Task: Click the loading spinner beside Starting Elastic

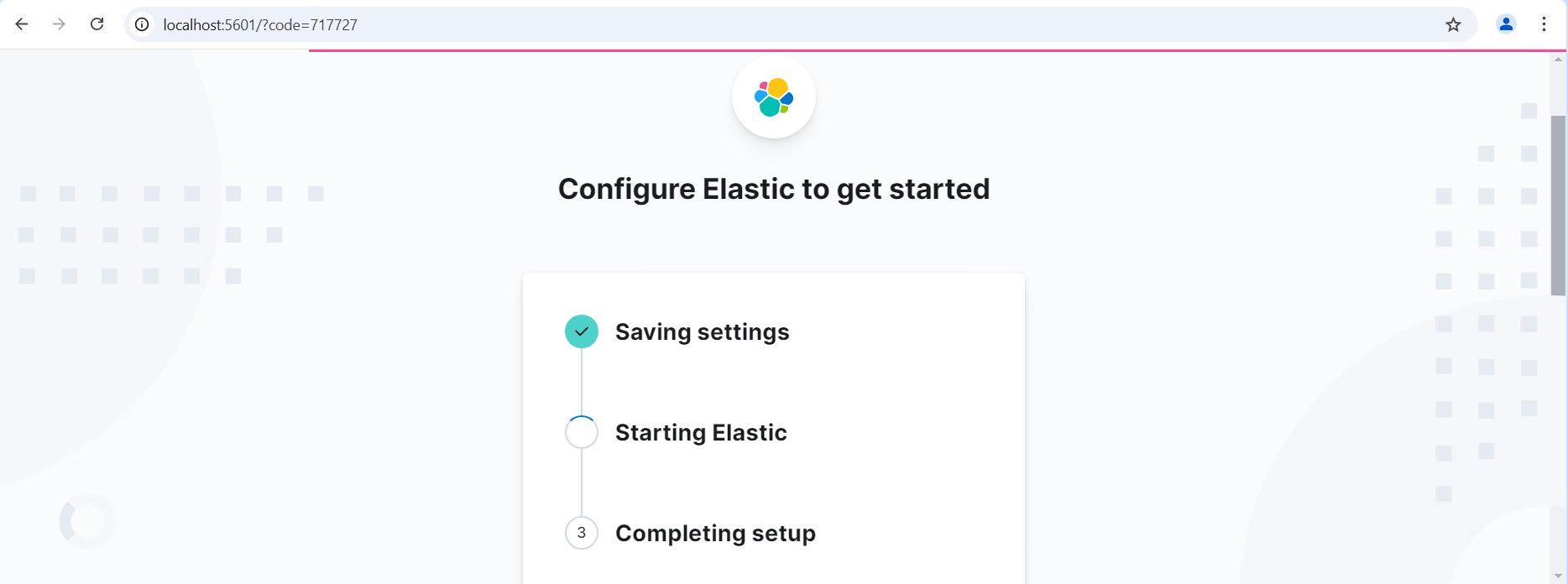Action: 582,432
